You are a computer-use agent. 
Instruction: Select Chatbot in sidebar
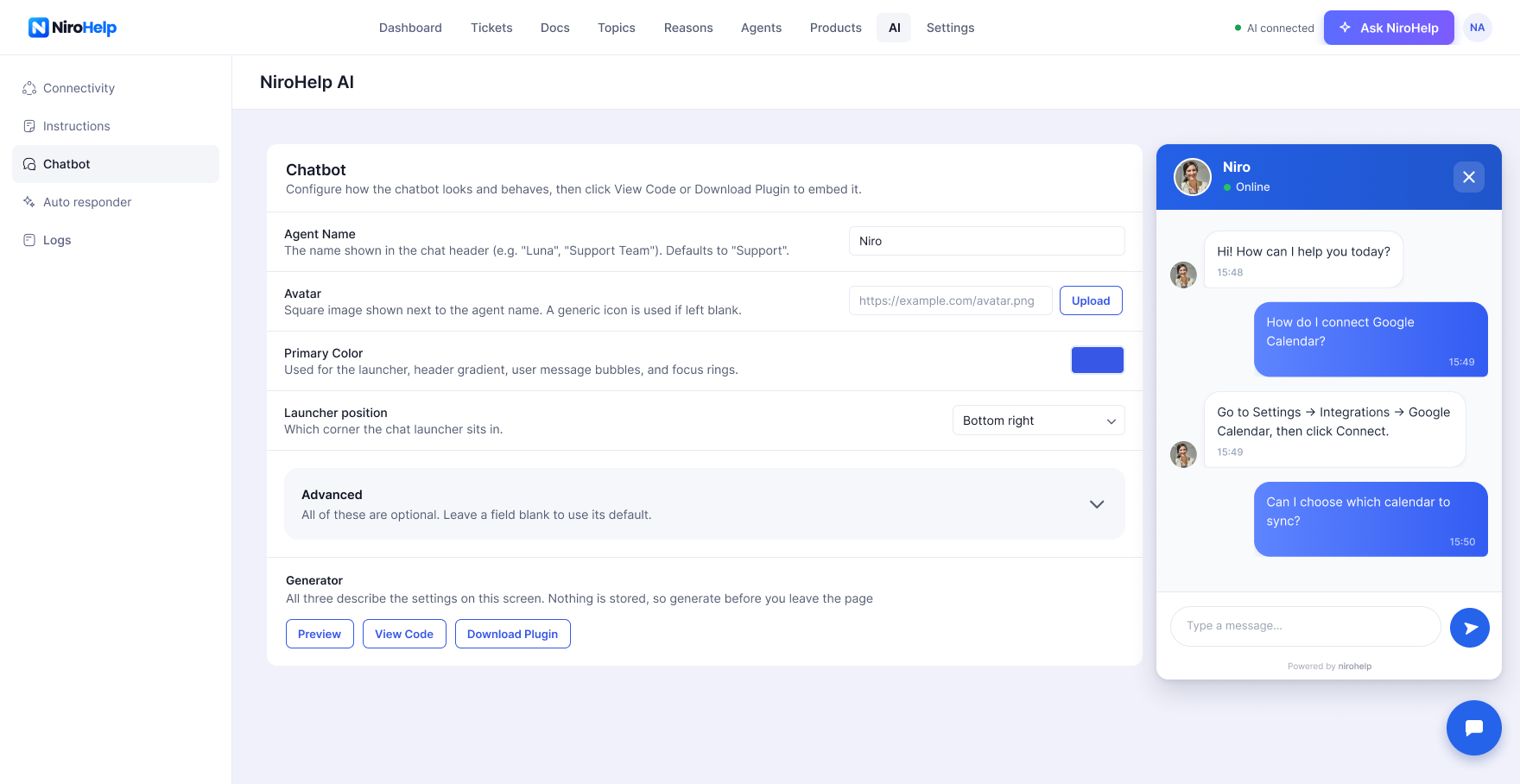pos(116,164)
